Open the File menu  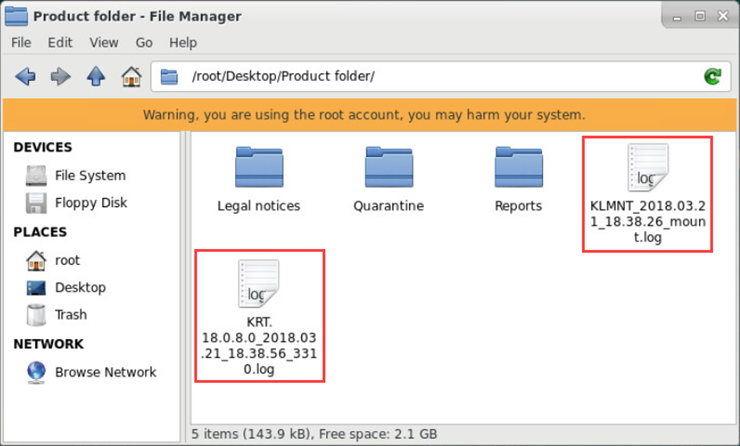tap(21, 42)
